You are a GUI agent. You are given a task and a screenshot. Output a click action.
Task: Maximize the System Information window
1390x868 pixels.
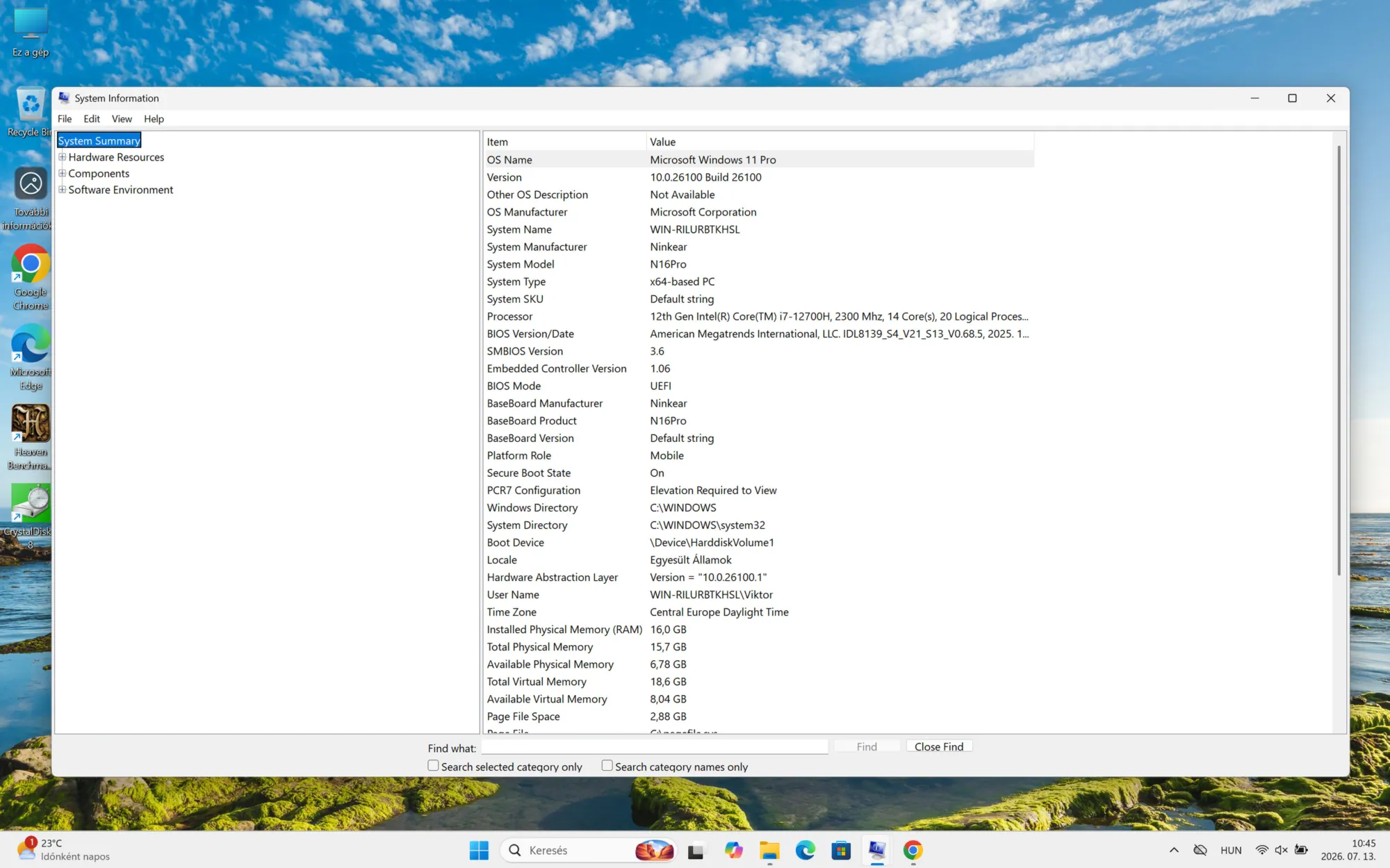pos(1292,98)
